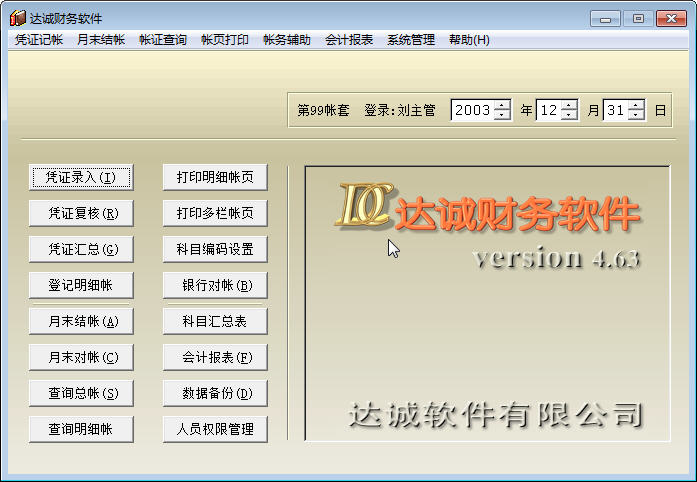
Task: Increase the year with up arrow
Action: pos(502,105)
